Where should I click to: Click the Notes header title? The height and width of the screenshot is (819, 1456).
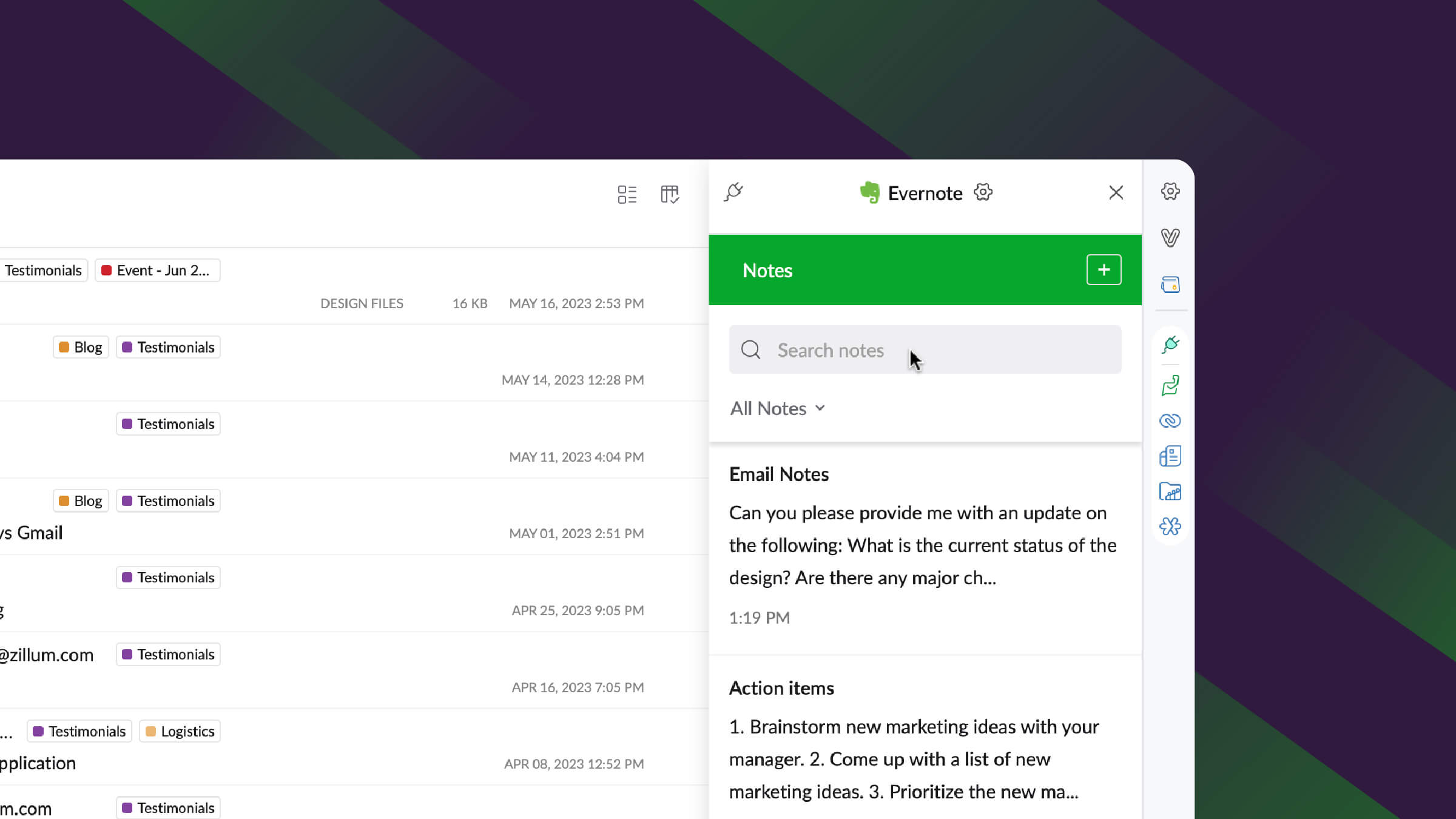[767, 271]
